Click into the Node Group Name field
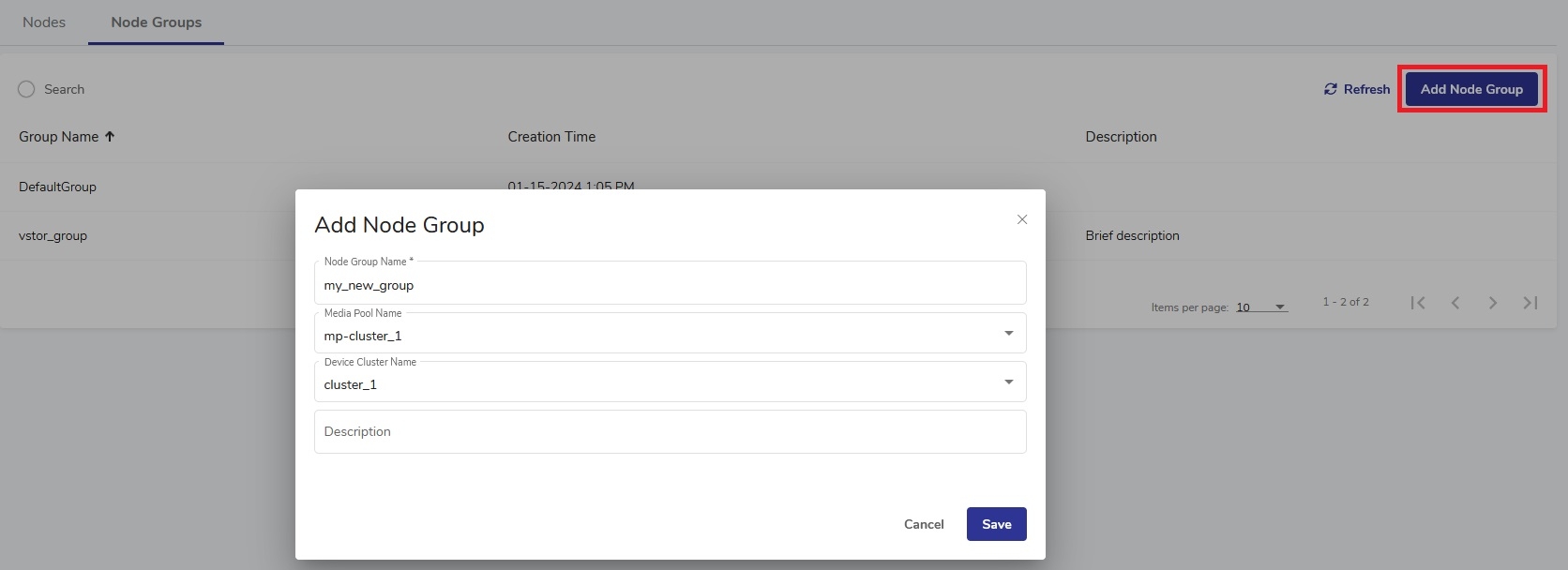 (x=670, y=285)
